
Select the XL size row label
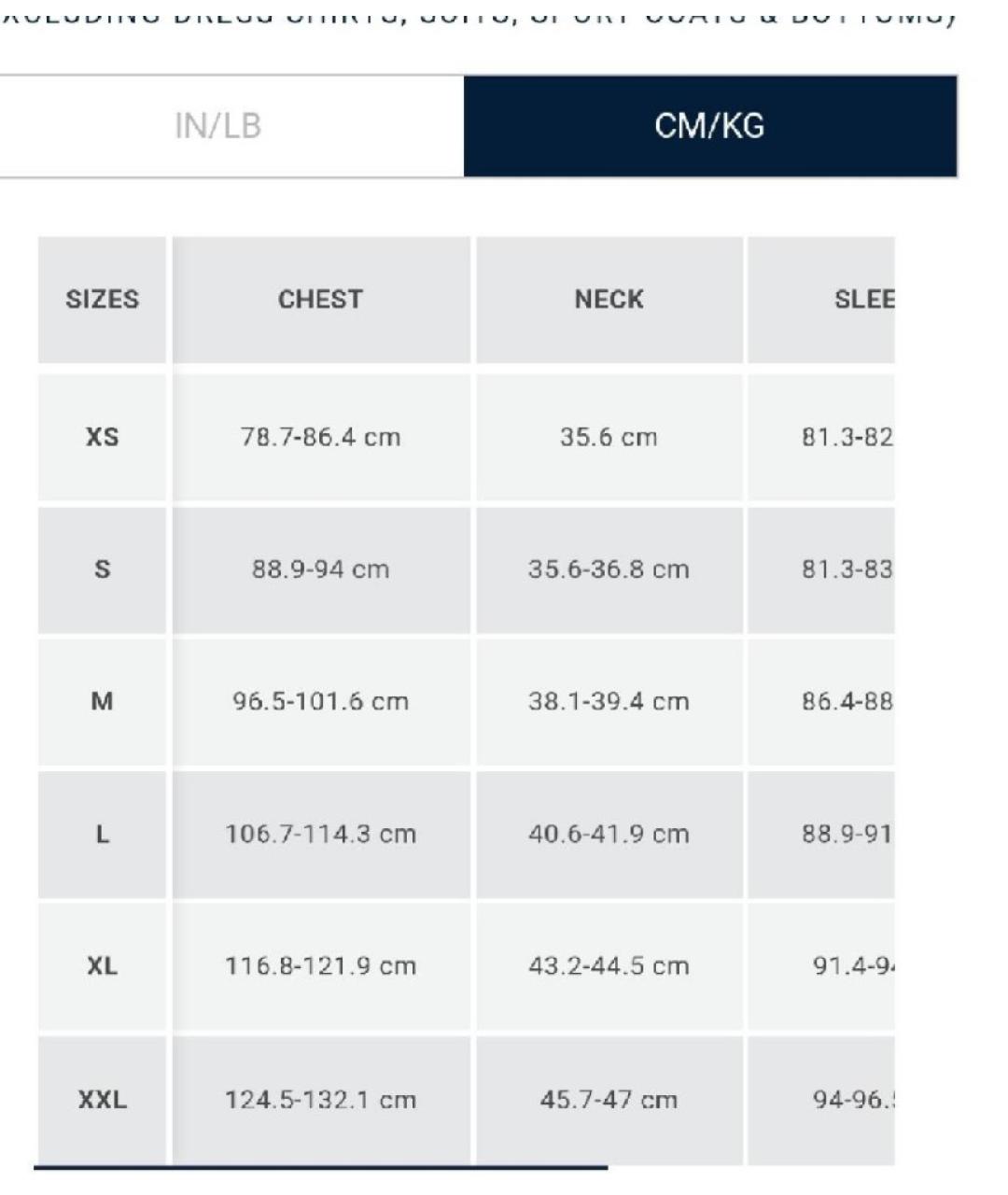pos(103,966)
